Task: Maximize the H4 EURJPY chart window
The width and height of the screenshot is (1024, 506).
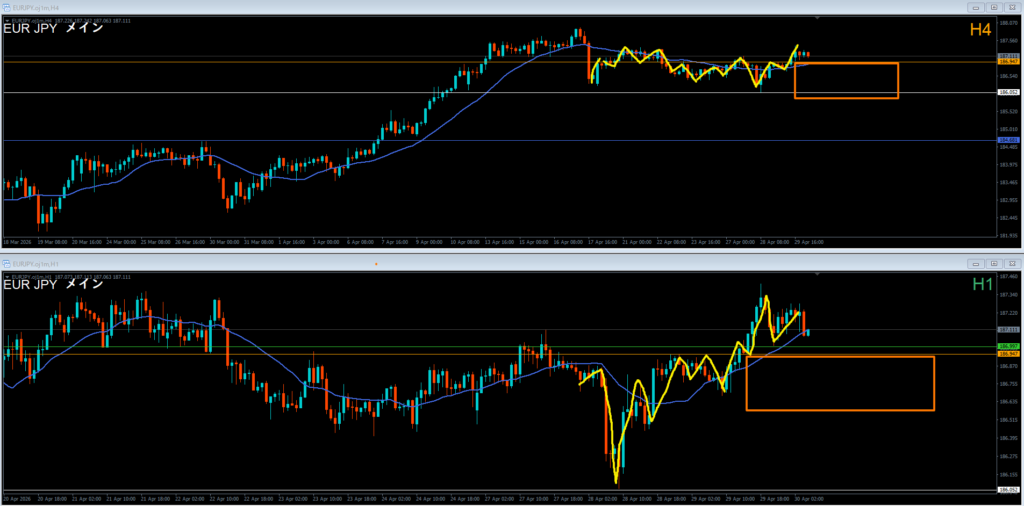Action: pyautogui.click(x=993, y=6)
